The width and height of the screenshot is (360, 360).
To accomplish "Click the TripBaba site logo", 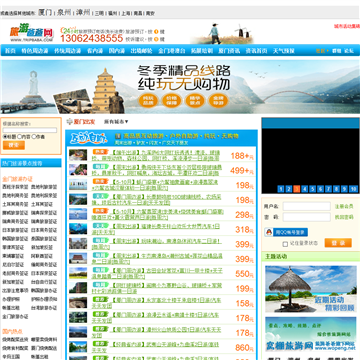I will click(31, 33).
